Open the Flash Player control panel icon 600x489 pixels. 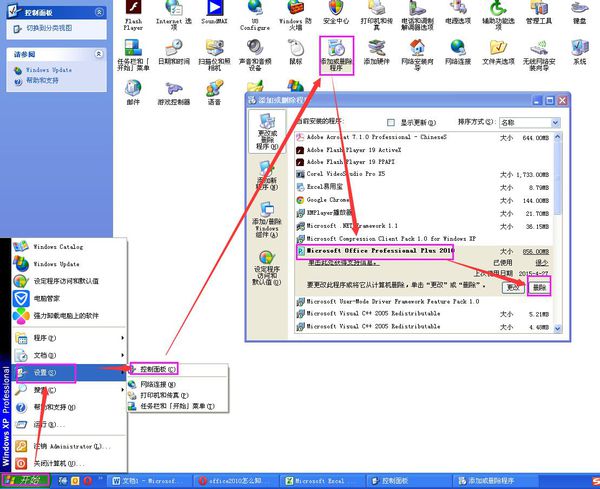point(133,15)
